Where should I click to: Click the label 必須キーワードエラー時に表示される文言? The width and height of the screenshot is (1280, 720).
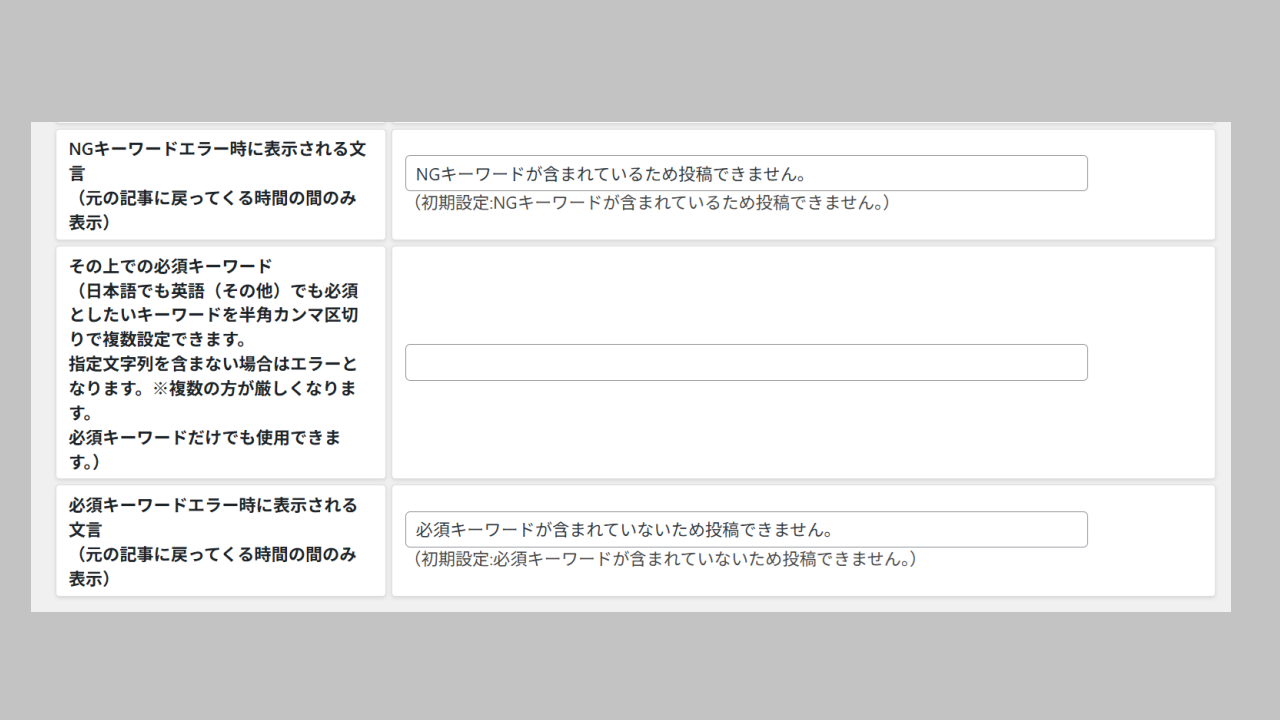click(213, 517)
